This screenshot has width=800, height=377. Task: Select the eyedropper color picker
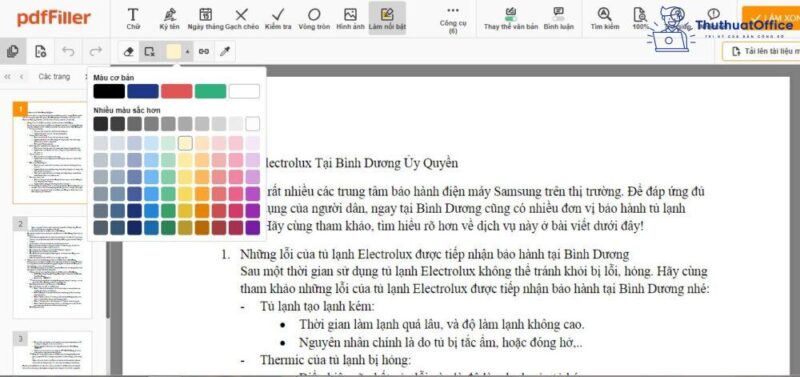pos(224,52)
